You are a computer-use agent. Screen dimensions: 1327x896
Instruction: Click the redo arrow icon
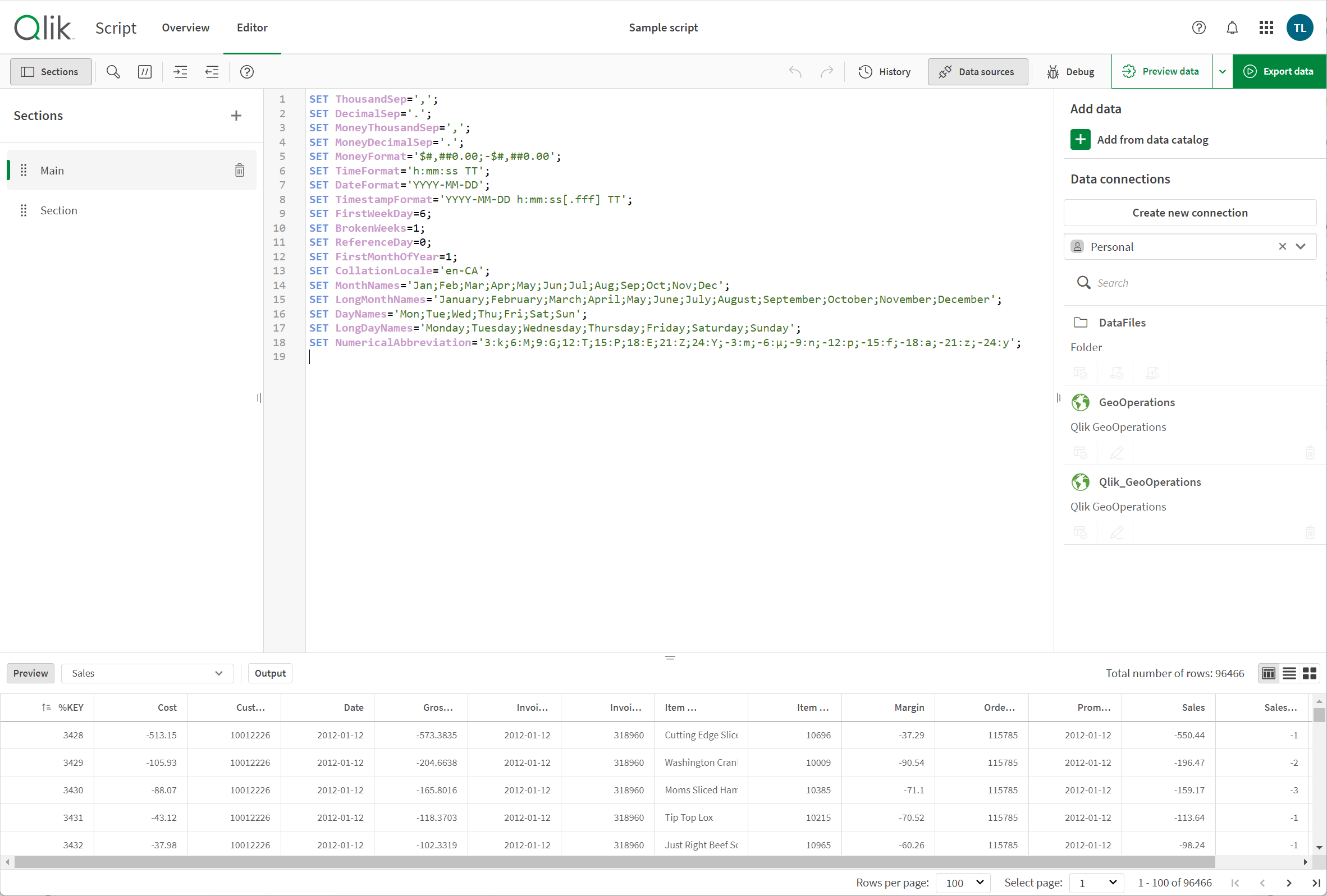point(826,71)
